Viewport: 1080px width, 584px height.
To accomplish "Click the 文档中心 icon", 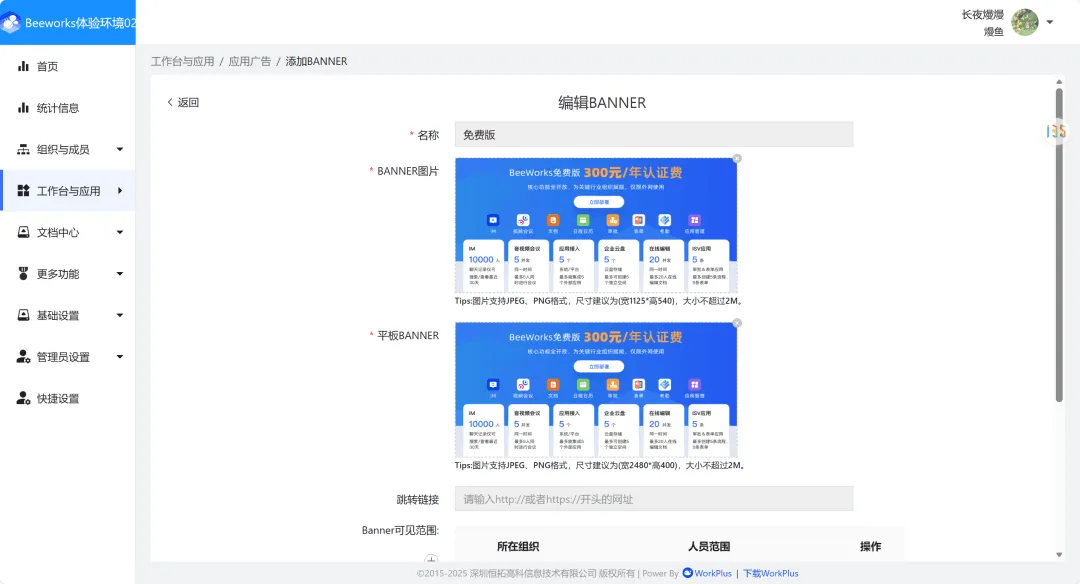I will point(23,232).
